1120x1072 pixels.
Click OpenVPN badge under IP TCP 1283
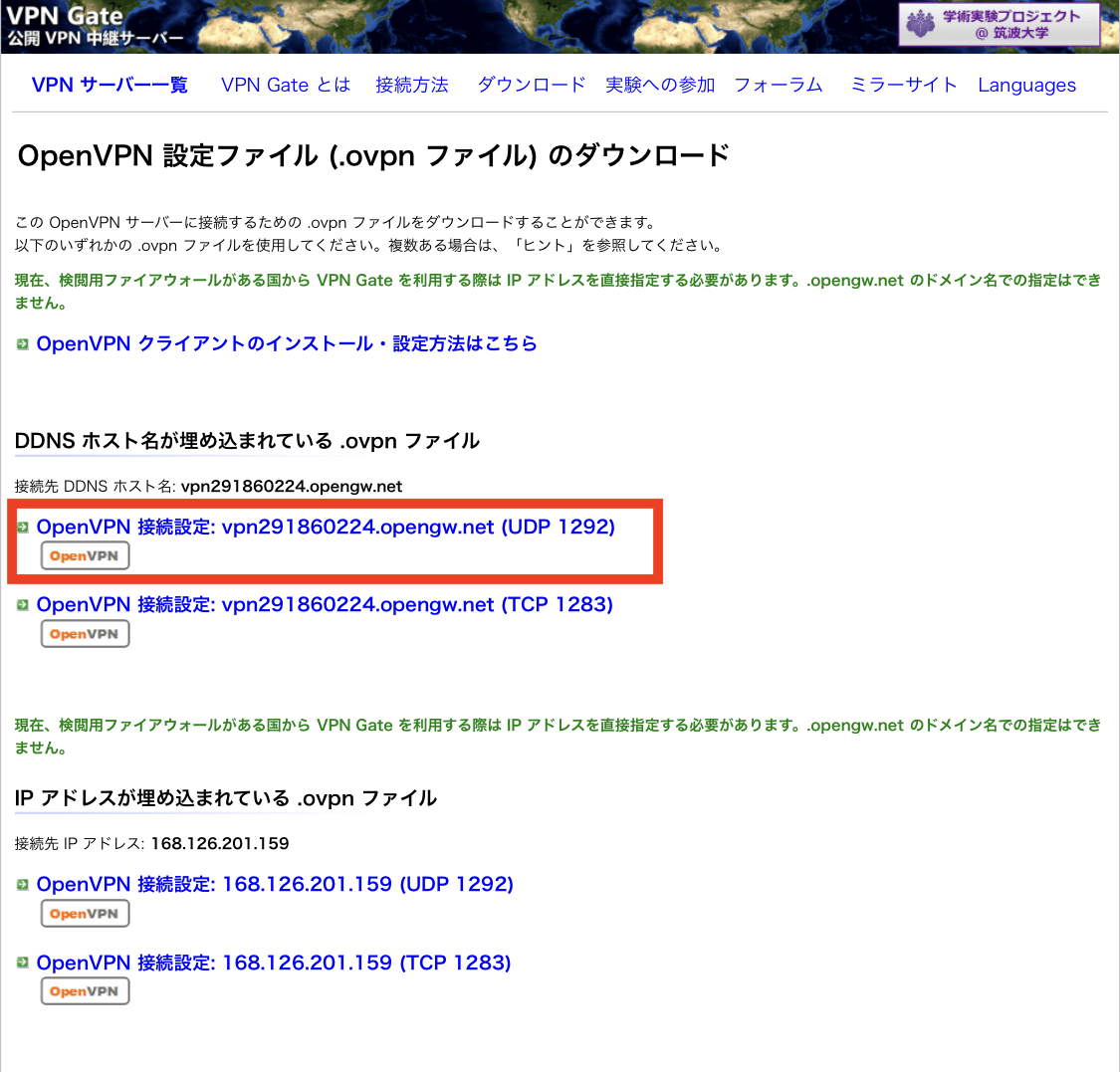(x=85, y=991)
